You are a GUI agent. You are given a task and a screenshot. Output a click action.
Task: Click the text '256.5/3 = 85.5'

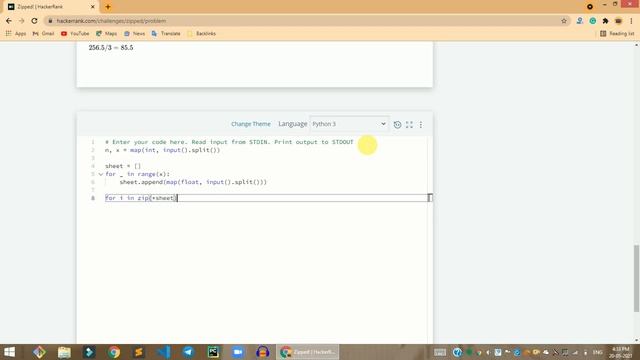click(x=111, y=48)
